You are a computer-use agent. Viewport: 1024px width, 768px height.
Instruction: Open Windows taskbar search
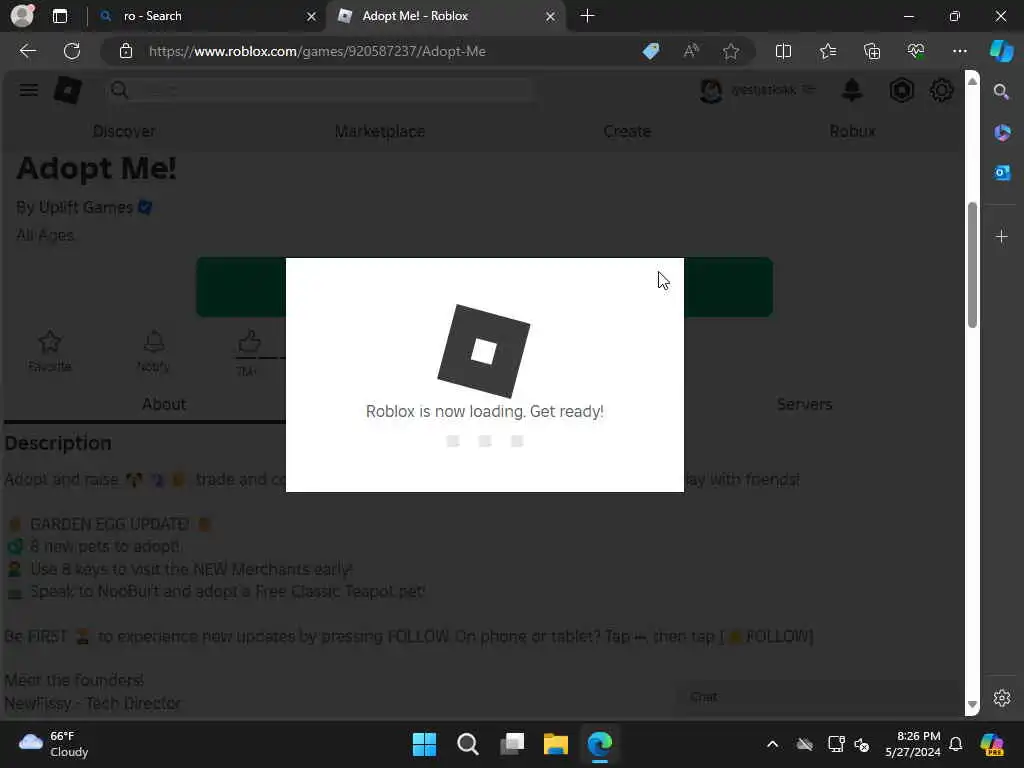pos(468,744)
